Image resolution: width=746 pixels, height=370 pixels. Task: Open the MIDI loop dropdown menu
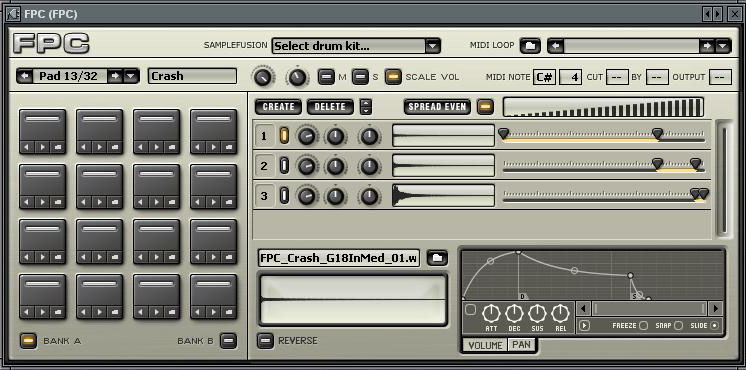723,46
